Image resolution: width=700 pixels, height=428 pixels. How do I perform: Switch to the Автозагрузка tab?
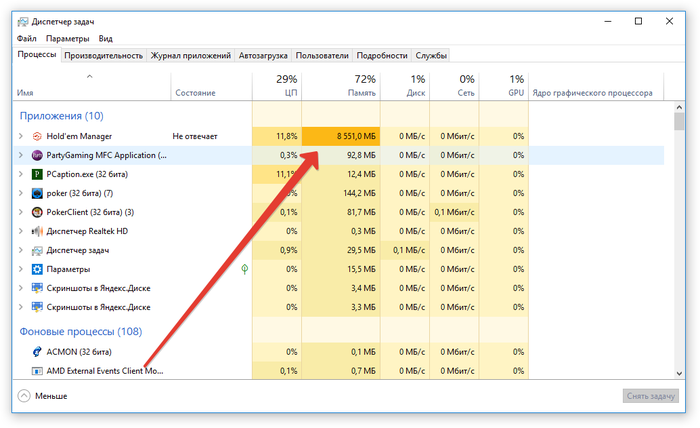[x=263, y=55]
